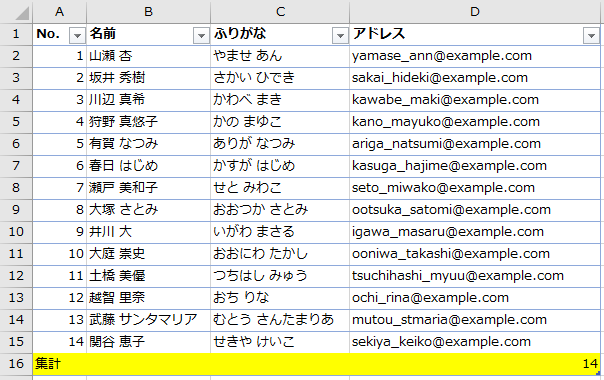Select cell with name 土橋 美優

[x=149, y=276]
